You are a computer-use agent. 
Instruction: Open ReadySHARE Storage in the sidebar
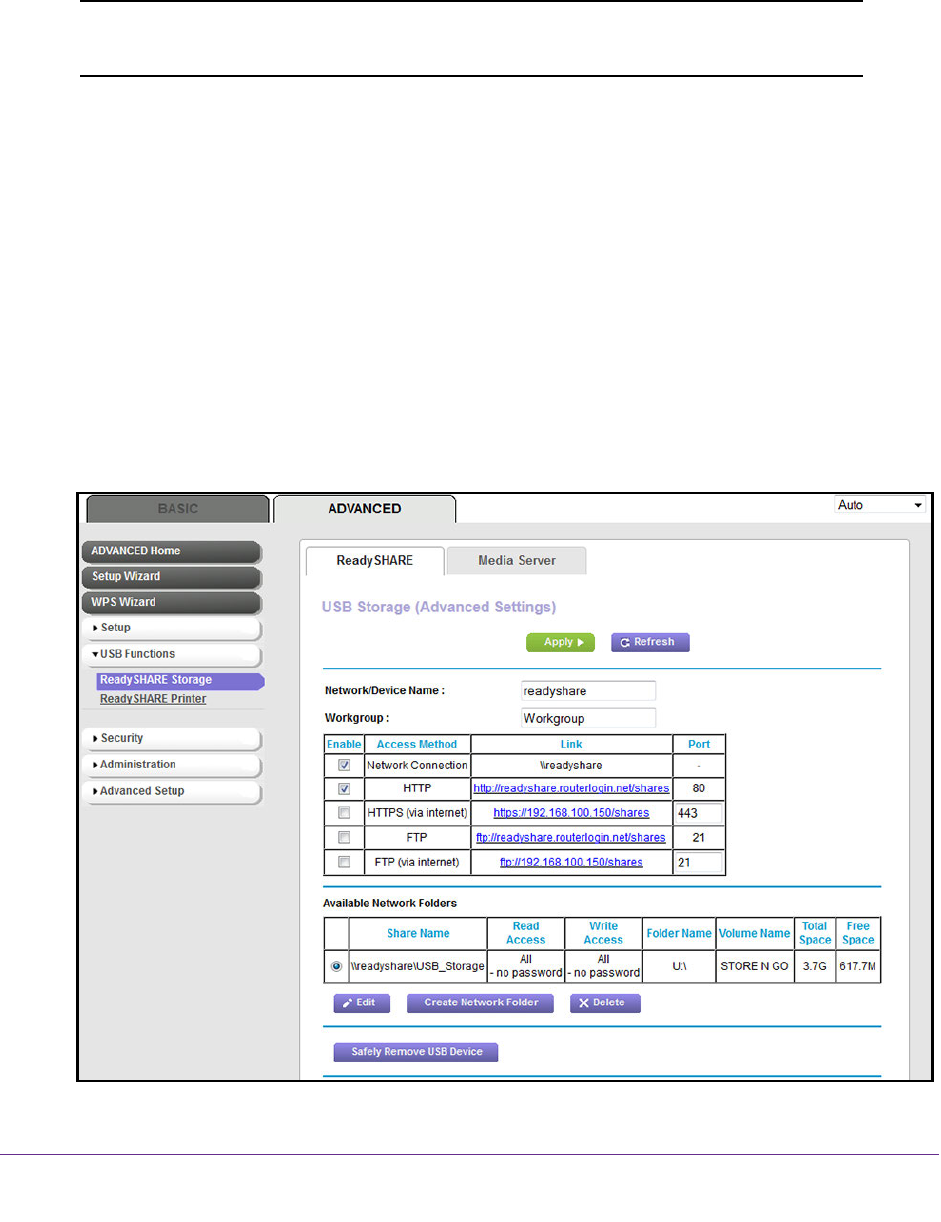tap(180, 680)
